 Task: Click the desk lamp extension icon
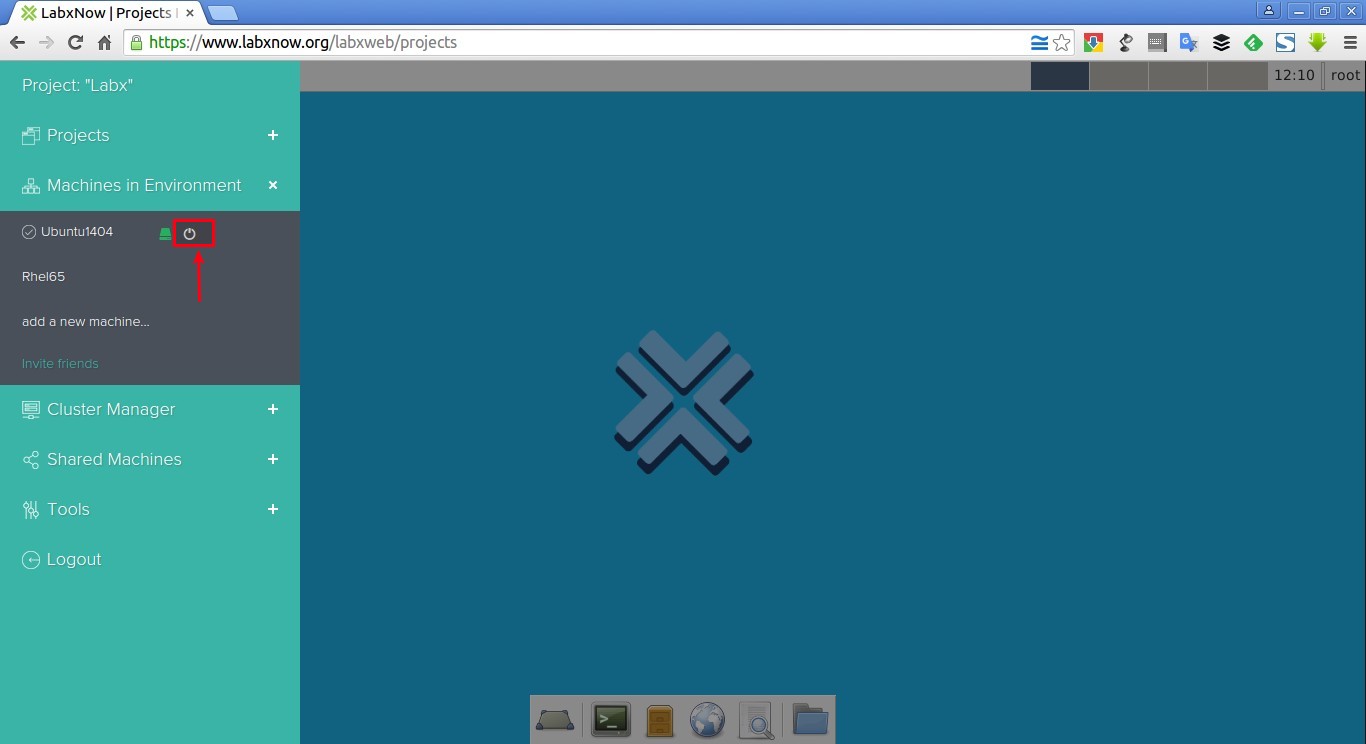tap(1125, 43)
